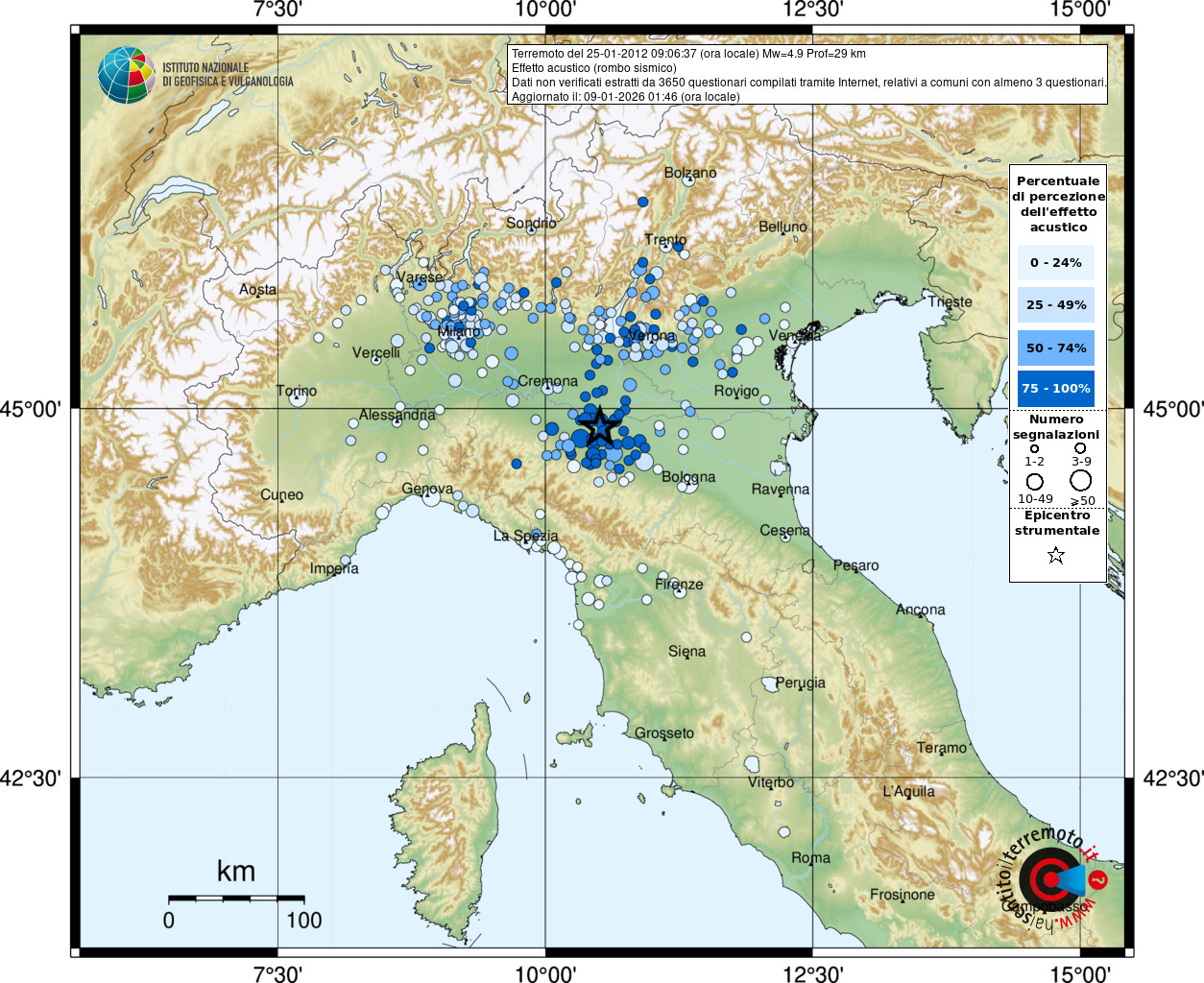Click the Venezia city label
The image size is (1204, 983).
pos(795,335)
